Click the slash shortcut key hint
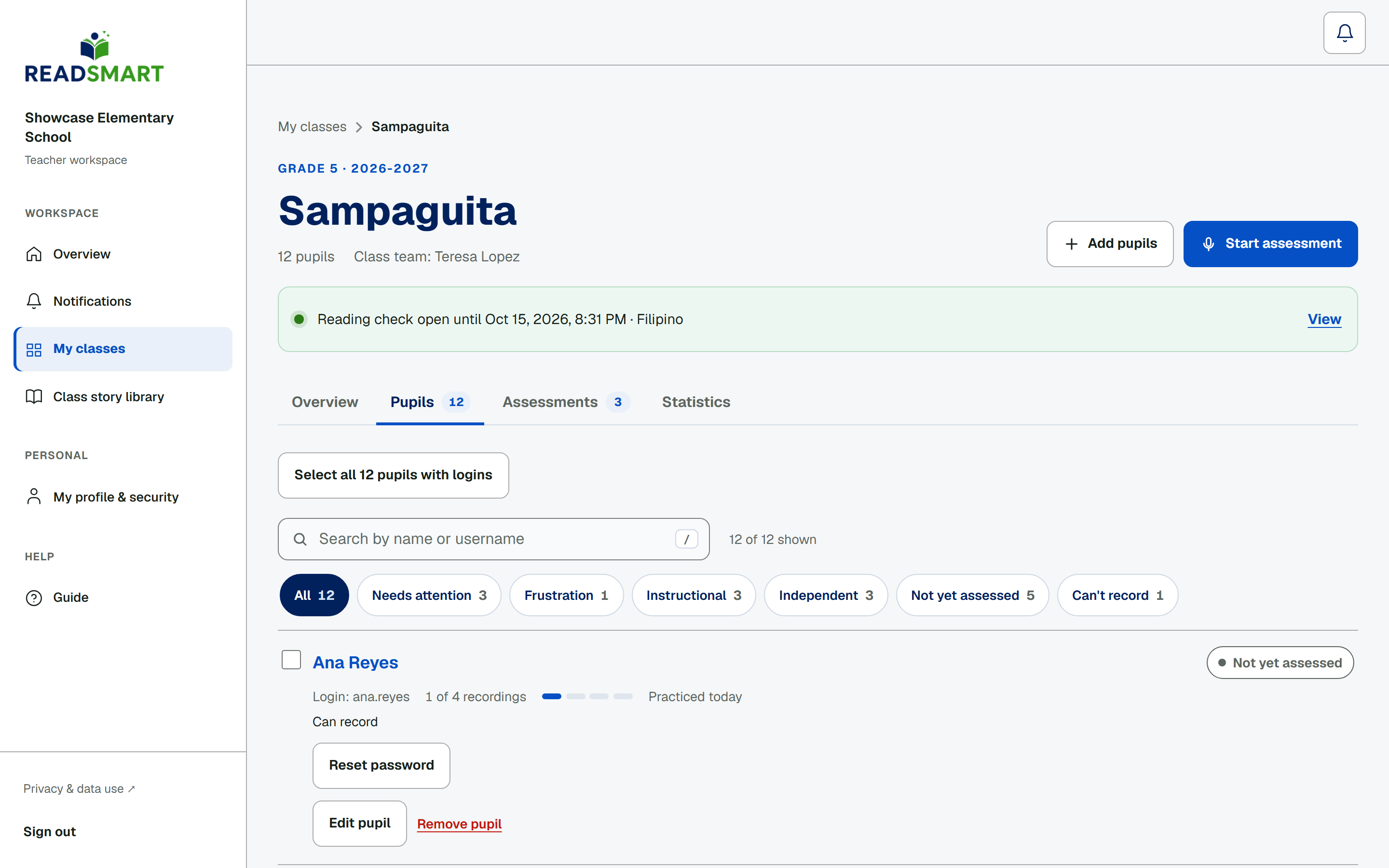1389x868 pixels. pyautogui.click(x=686, y=539)
